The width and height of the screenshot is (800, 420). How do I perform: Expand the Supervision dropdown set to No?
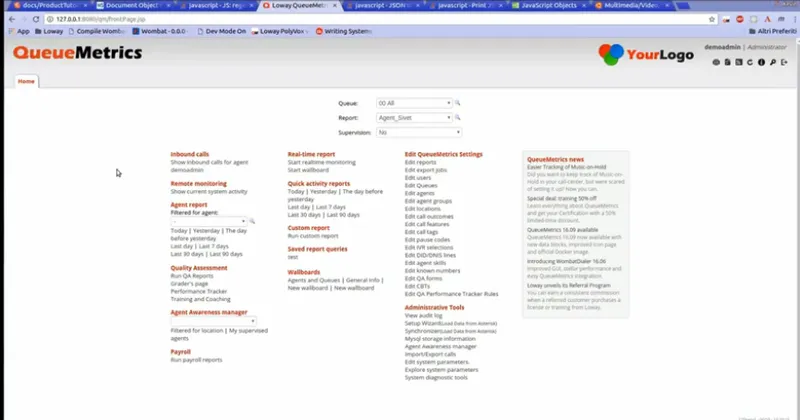[x=419, y=132]
